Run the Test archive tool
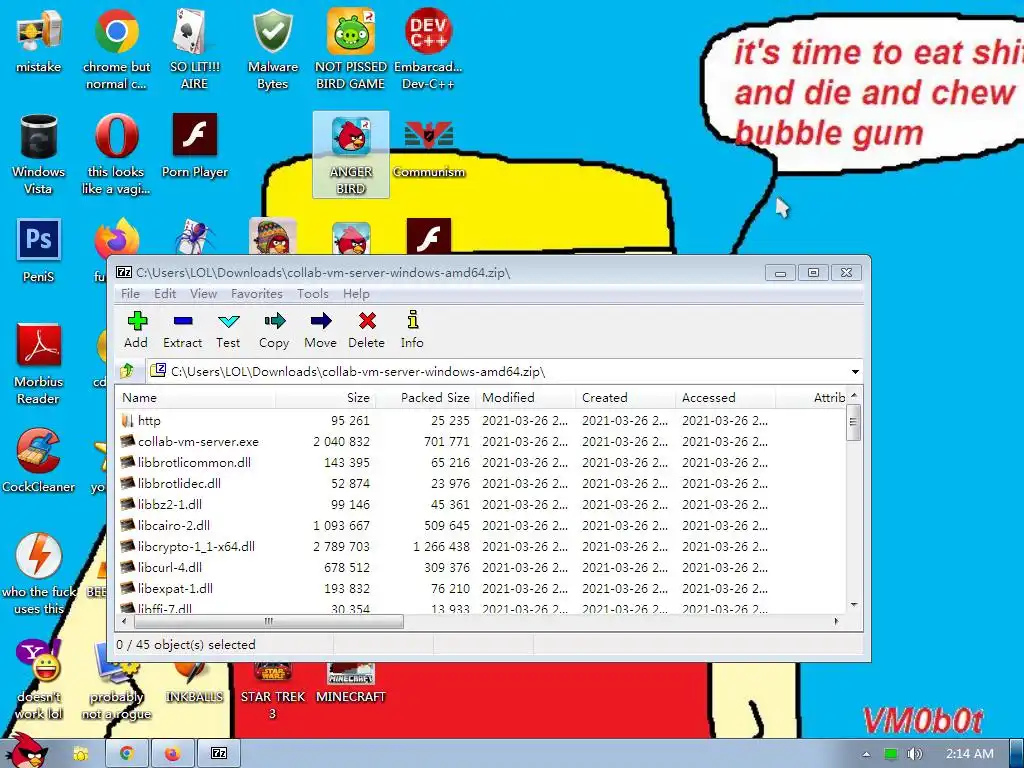 [228, 330]
